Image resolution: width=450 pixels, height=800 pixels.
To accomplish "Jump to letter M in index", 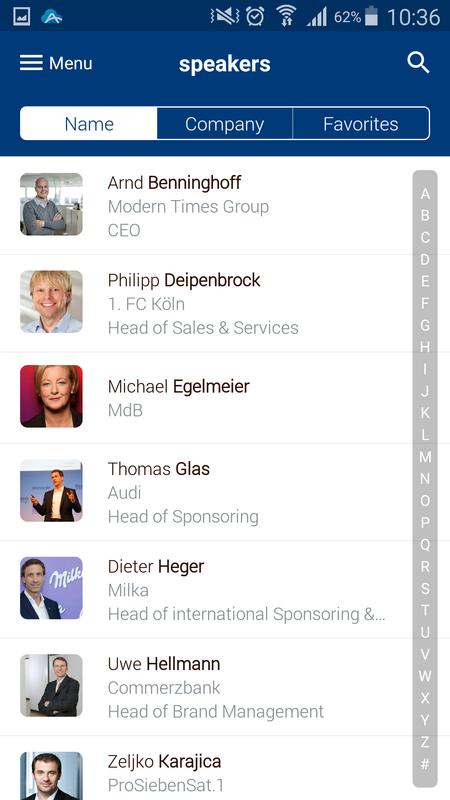I will click(x=425, y=457).
